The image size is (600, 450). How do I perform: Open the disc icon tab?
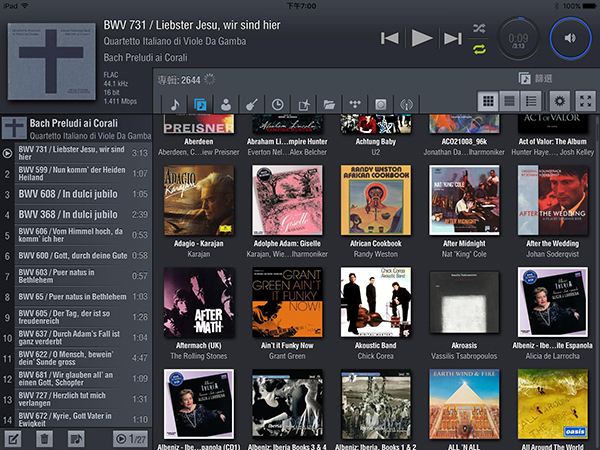click(x=381, y=104)
